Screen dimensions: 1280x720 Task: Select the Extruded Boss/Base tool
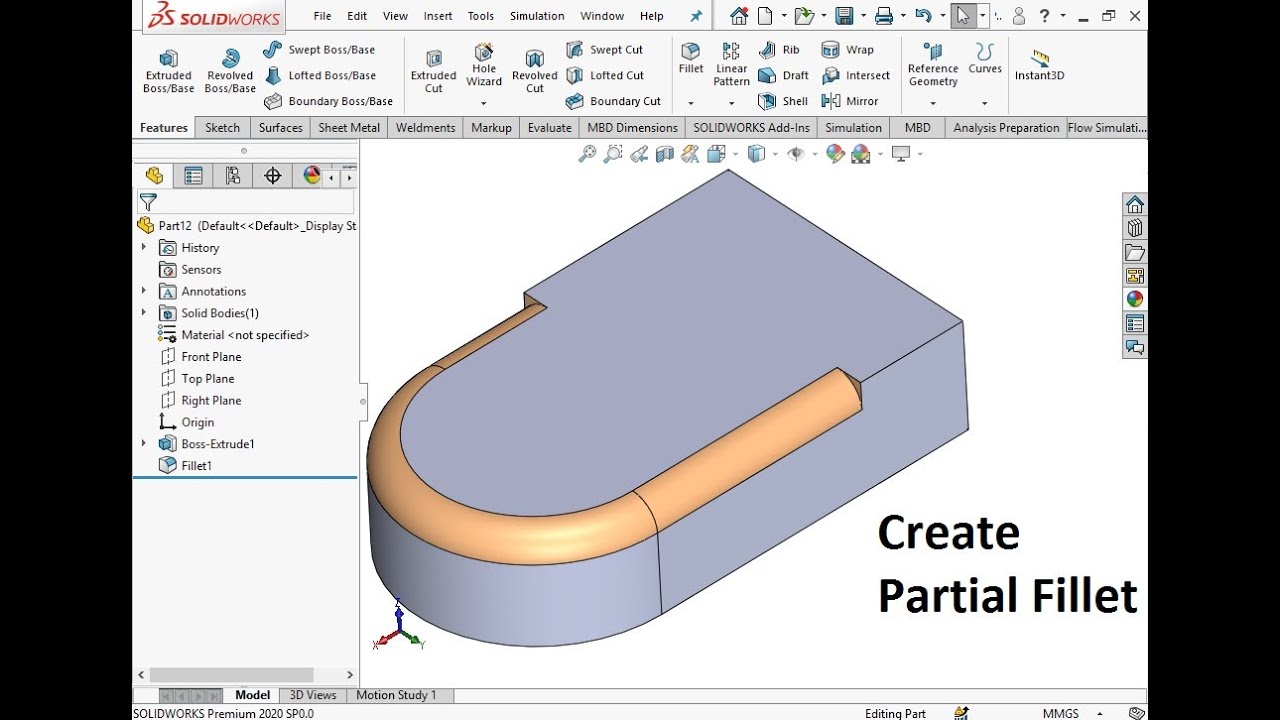click(x=168, y=71)
